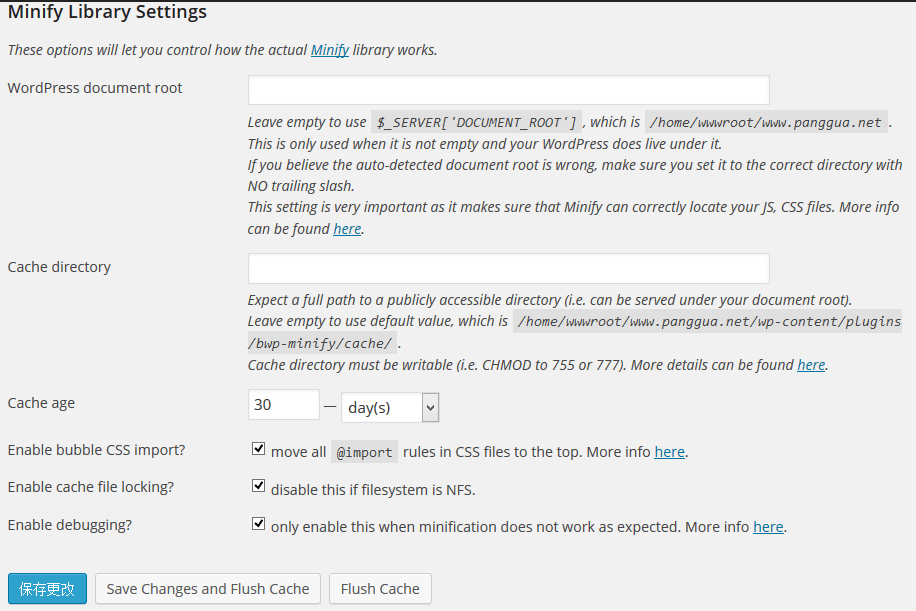This screenshot has width=916, height=611.
Task: Click the 'Cache directory' label
Action: tap(59, 267)
